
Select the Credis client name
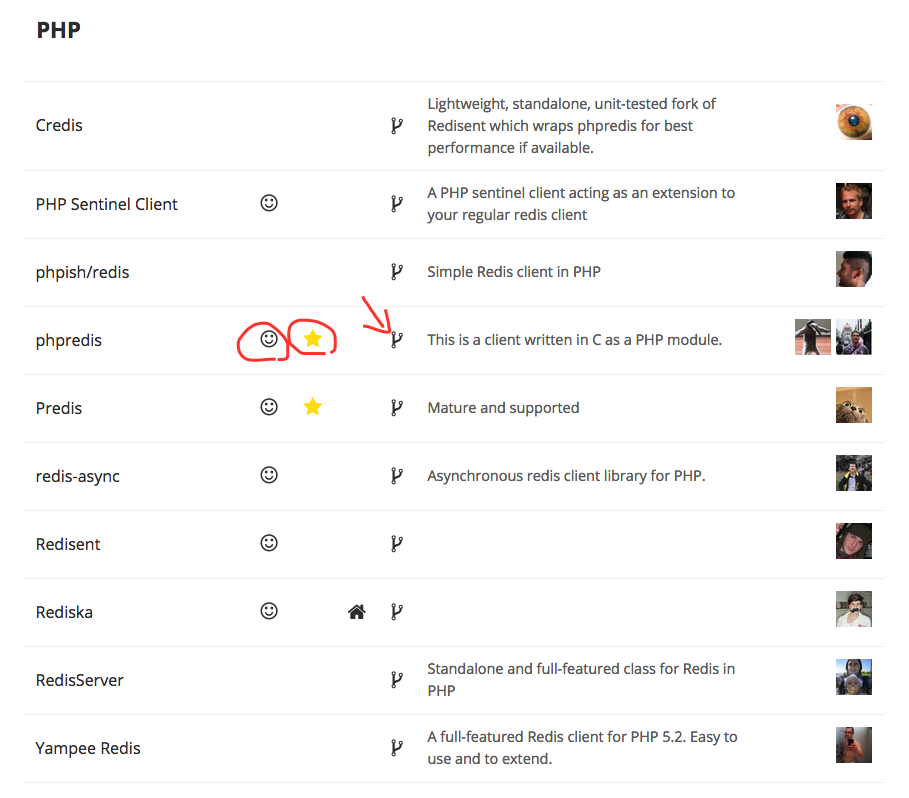coord(59,125)
